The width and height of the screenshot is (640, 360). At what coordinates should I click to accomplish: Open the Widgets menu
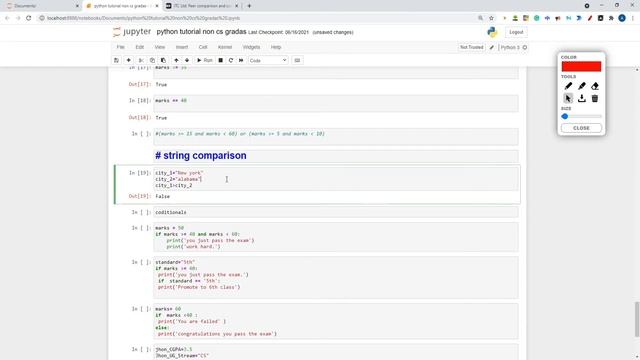[x=251, y=47]
